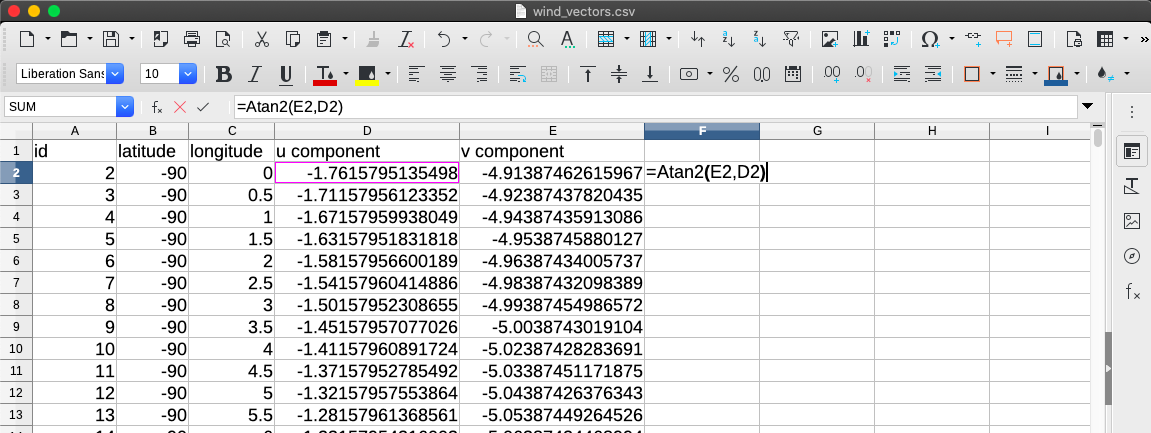Image resolution: width=1151 pixels, height=433 pixels.
Task: Click in the formula input line
Action: click(x=650, y=106)
